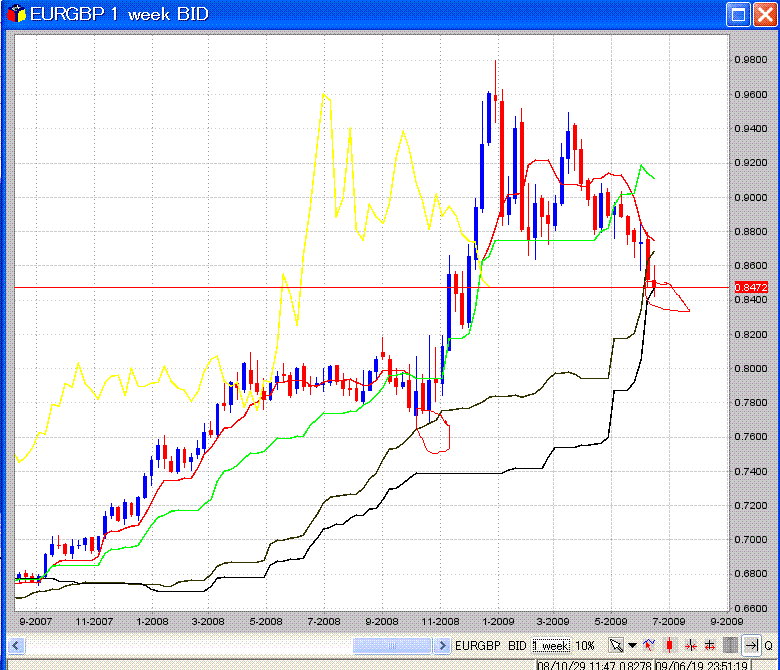Screen dimensions: 780x670
Task: Click the 09/06/19 23:51:19 status time field
Action: [x=702, y=666]
